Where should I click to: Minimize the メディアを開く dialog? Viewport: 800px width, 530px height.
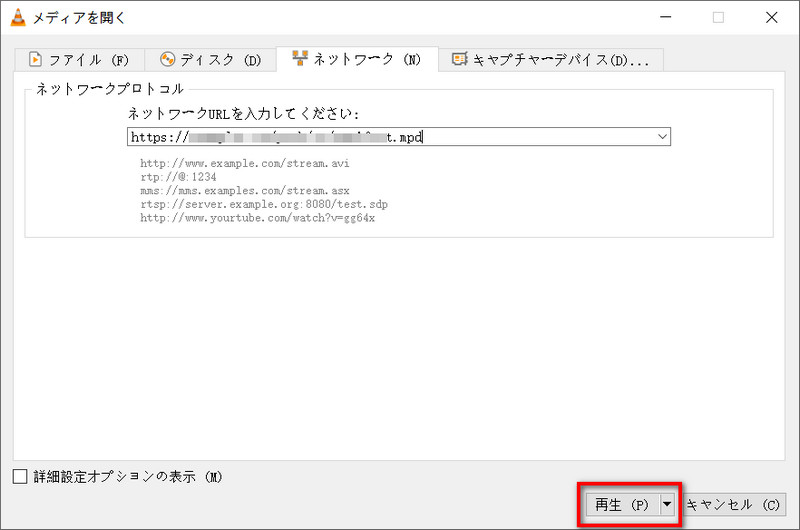tap(665, 17)
